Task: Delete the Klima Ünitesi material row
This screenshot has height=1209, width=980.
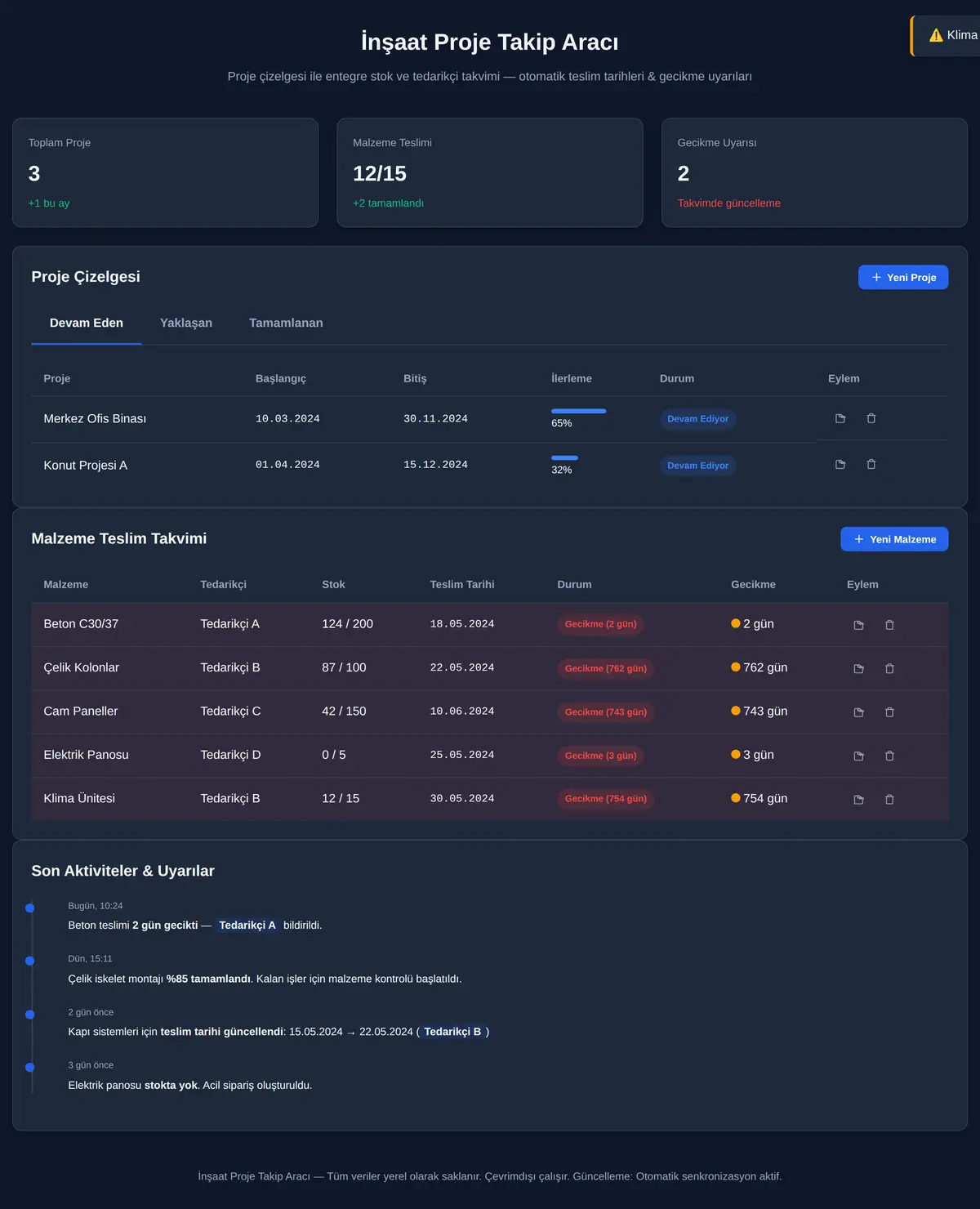Action: [889, 800]
